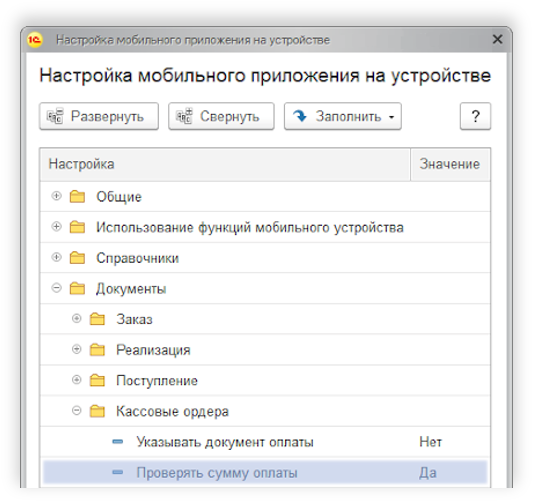Select the Кассовые ордера row label
Screen dimensions: 533x502
click(172, 411)
